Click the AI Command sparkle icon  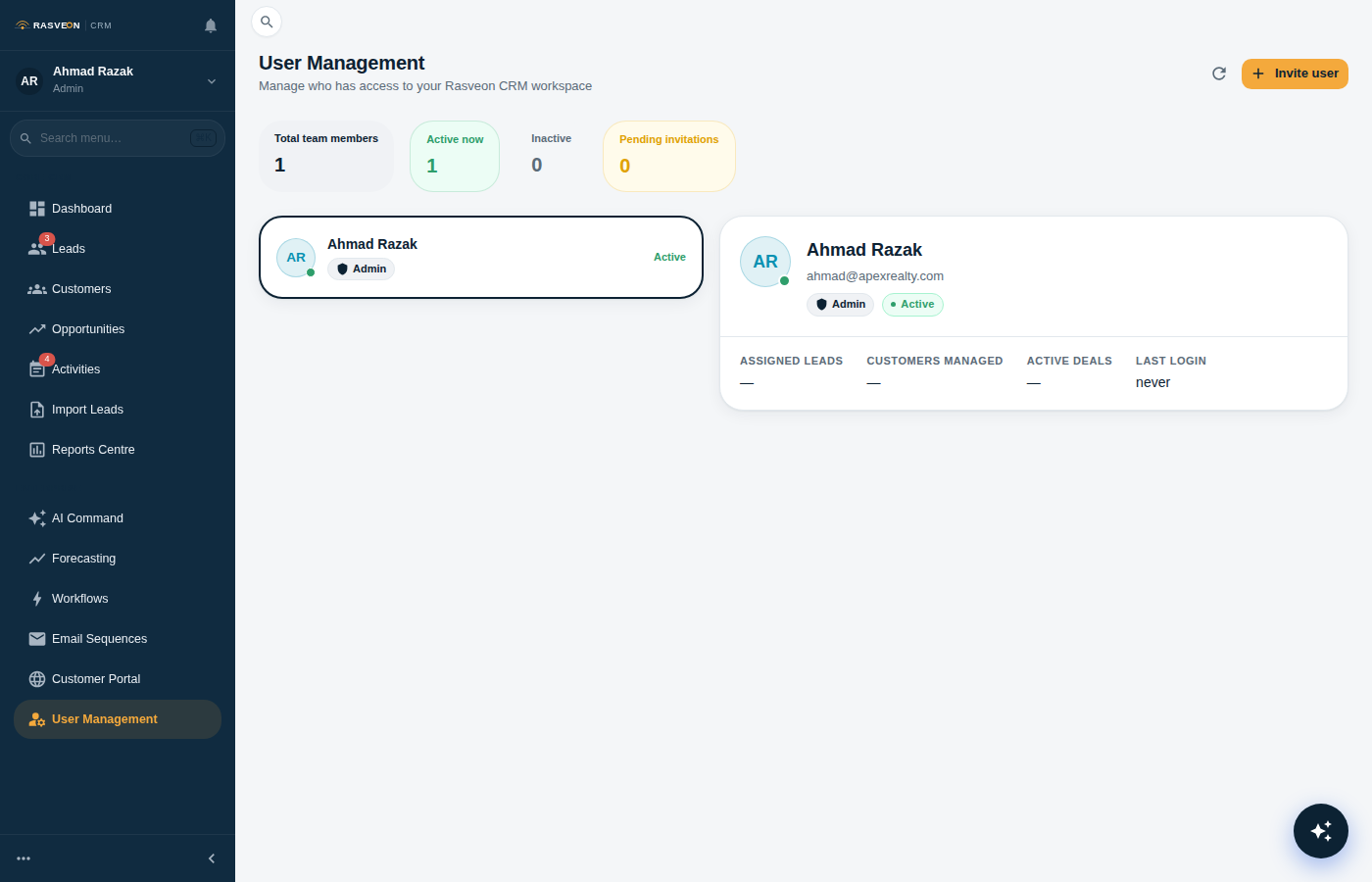click(37, 518)
